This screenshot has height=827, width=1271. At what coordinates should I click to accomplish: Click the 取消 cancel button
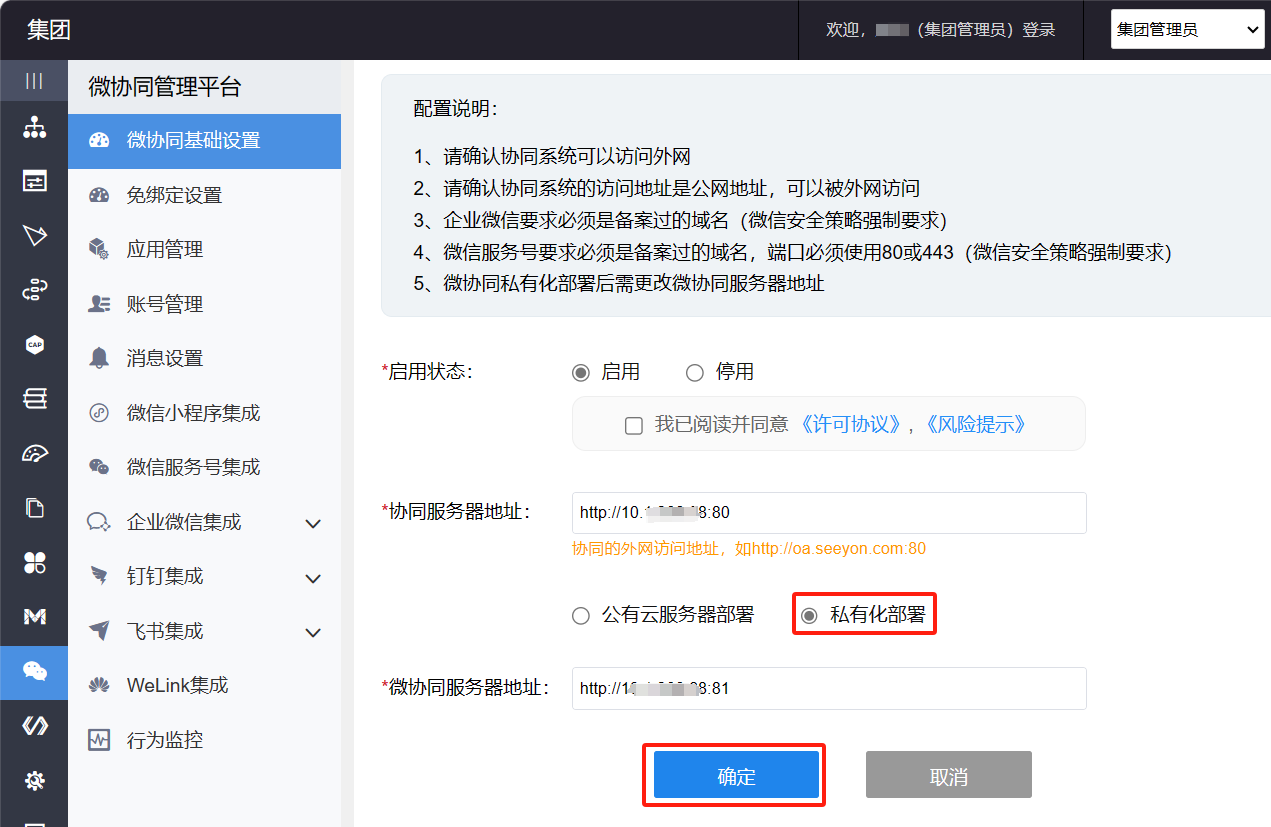tap(948, 775)
